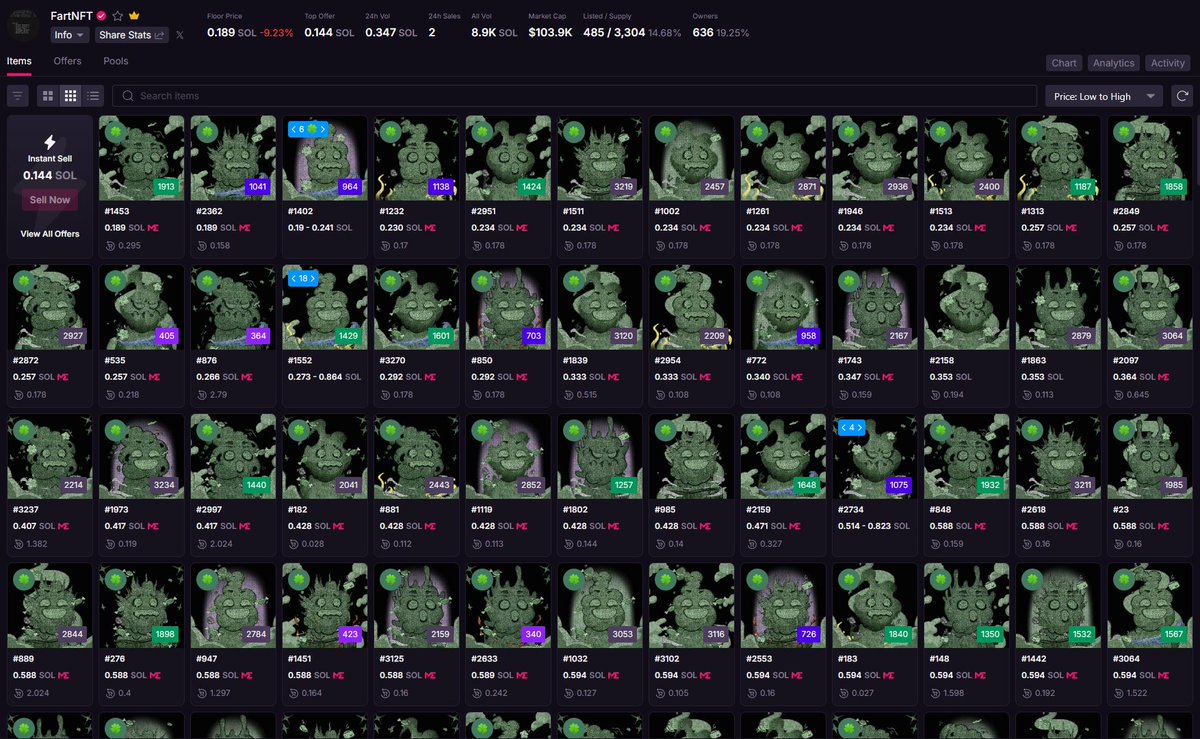Open View All Offers
Screen dimensions: 1200x739
[50, 233]
